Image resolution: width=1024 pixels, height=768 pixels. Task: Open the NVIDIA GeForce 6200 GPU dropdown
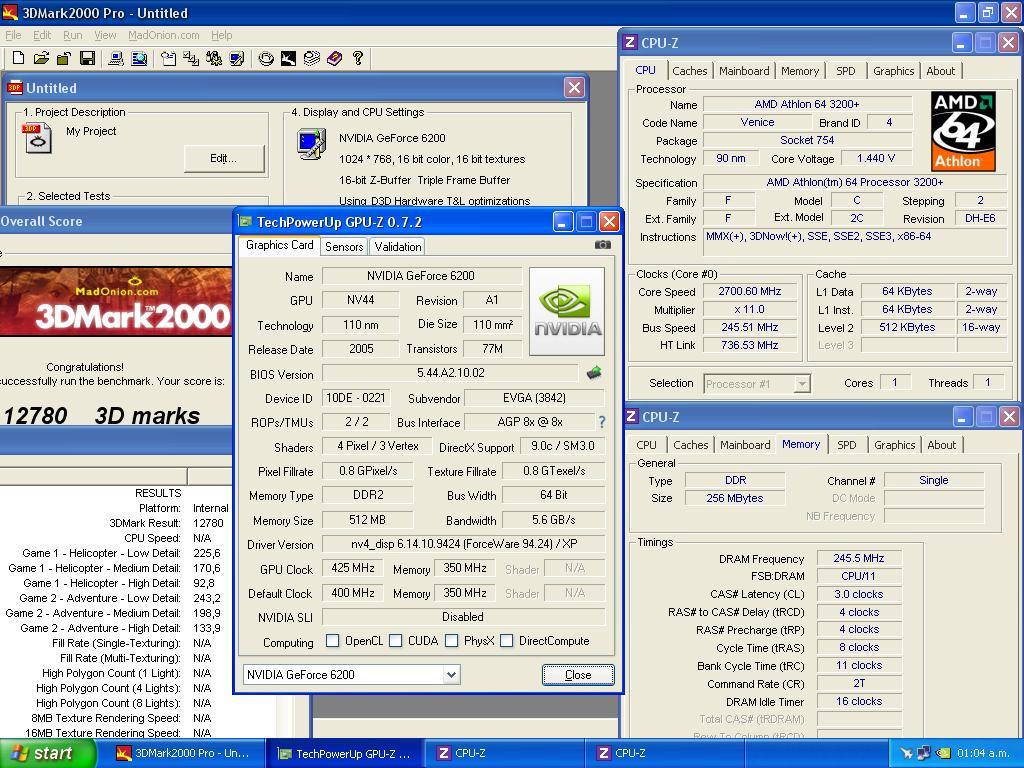451,675
